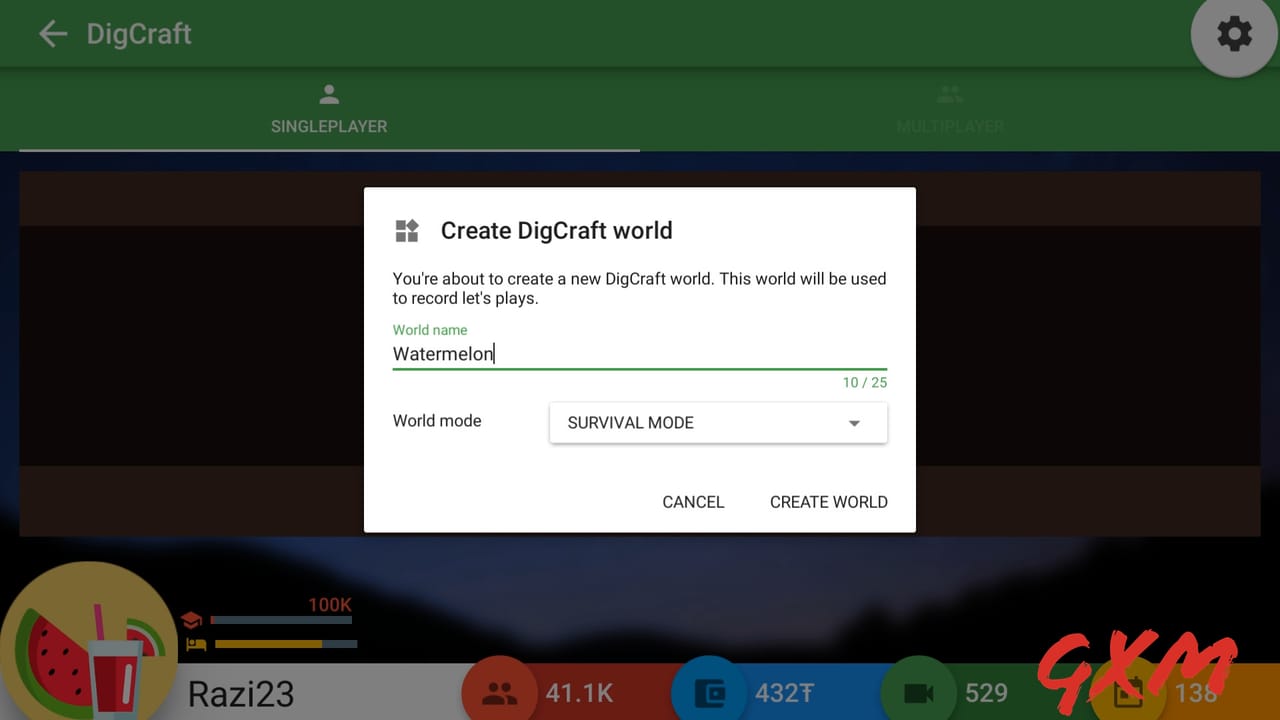Switch to the Multiplayer tab
1280x720 pixels.
point(949,109)
